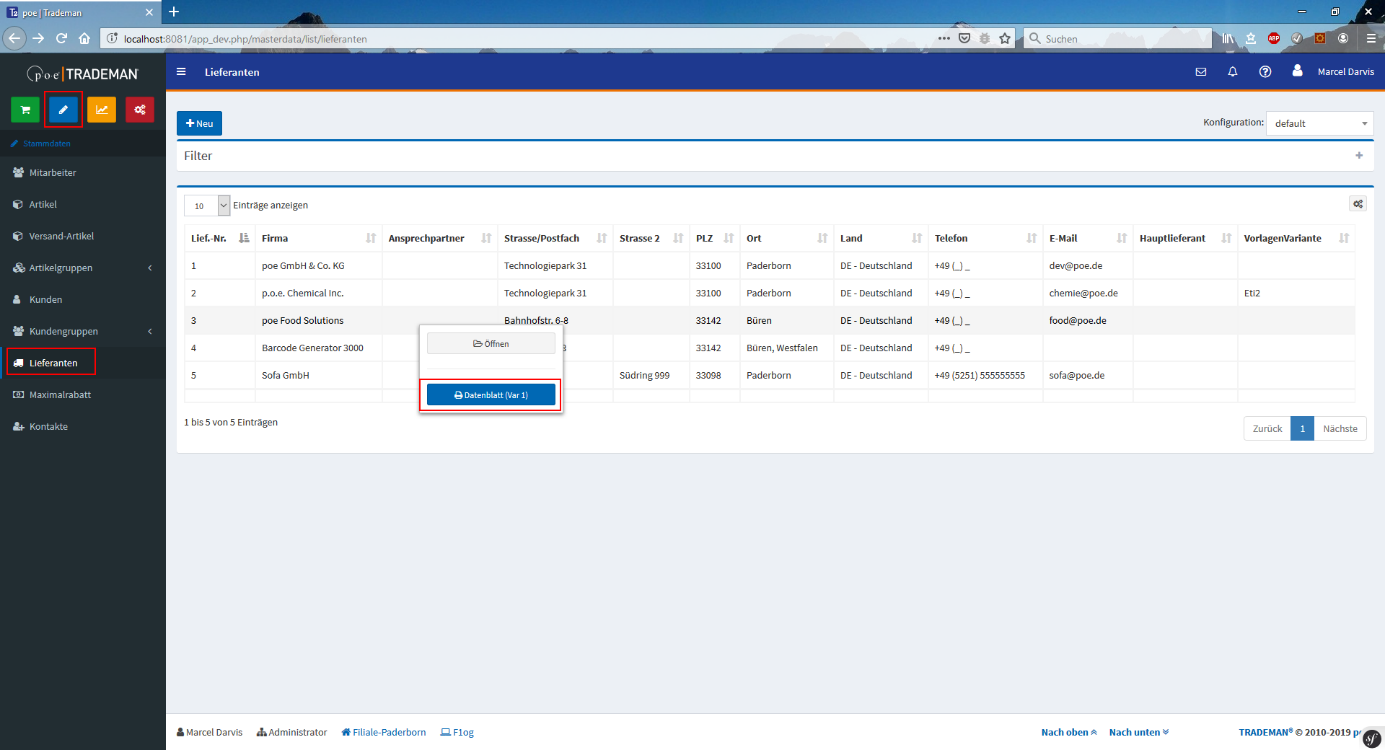Sort table by PLZ column
This screenshot has width=1385, height=750.
(714, 238)
